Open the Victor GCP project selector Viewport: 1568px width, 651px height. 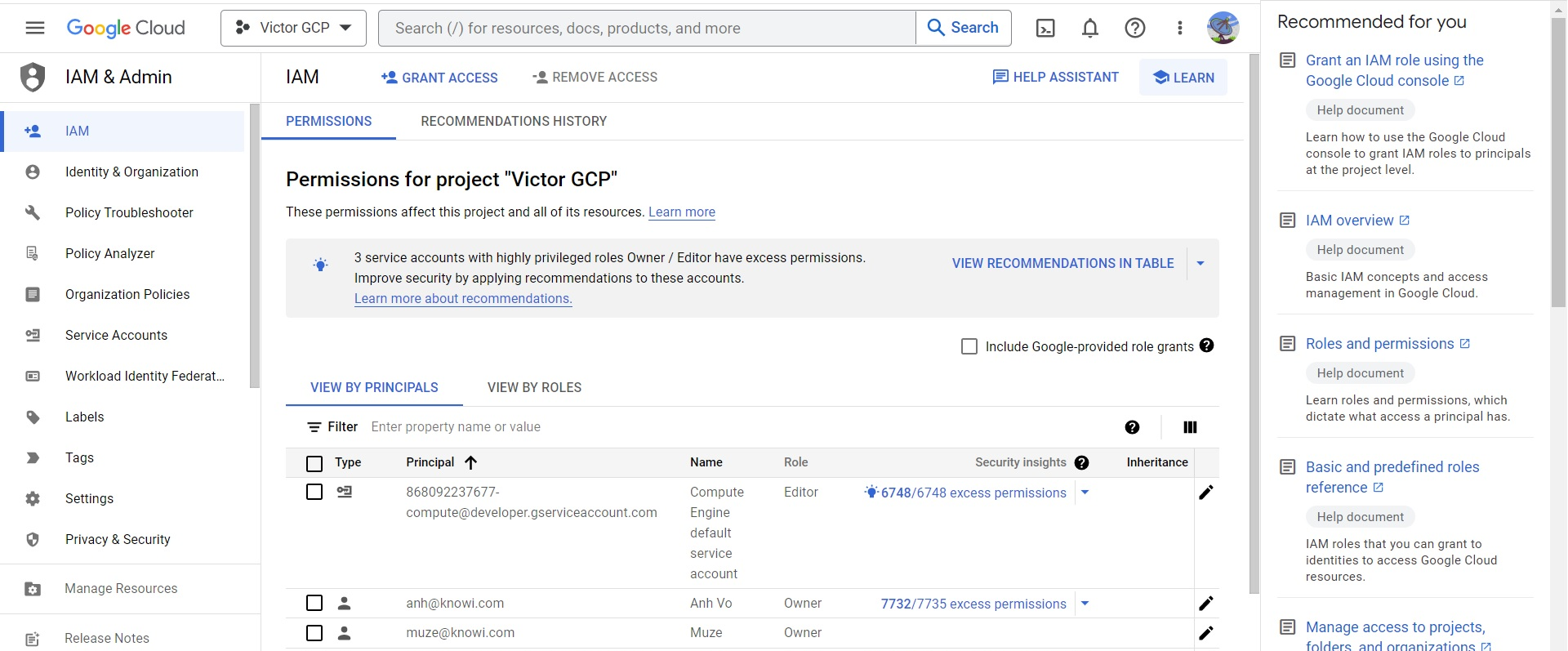click(x=293, y=28)
